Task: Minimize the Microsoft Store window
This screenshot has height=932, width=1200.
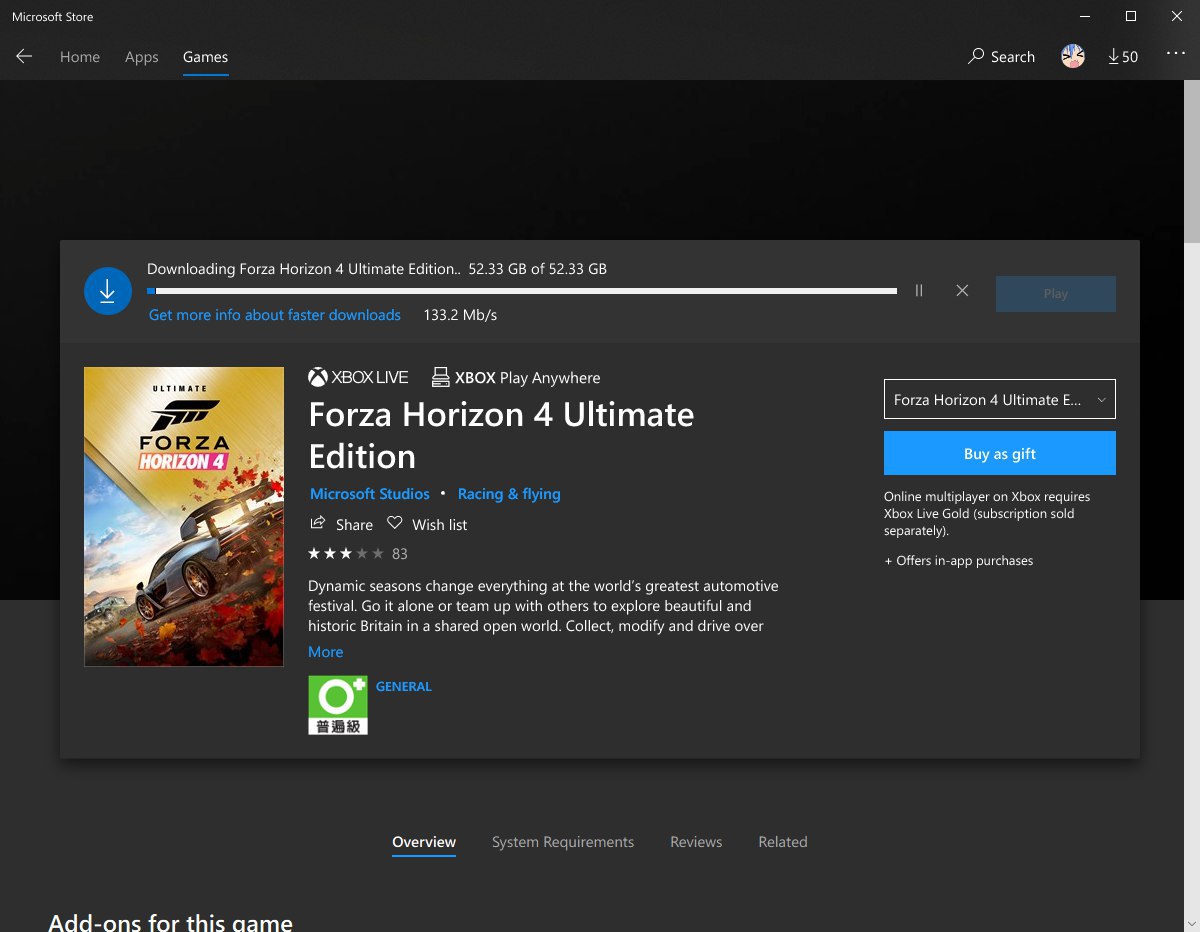Action: pyautogui.click(x=1085, y=16)
